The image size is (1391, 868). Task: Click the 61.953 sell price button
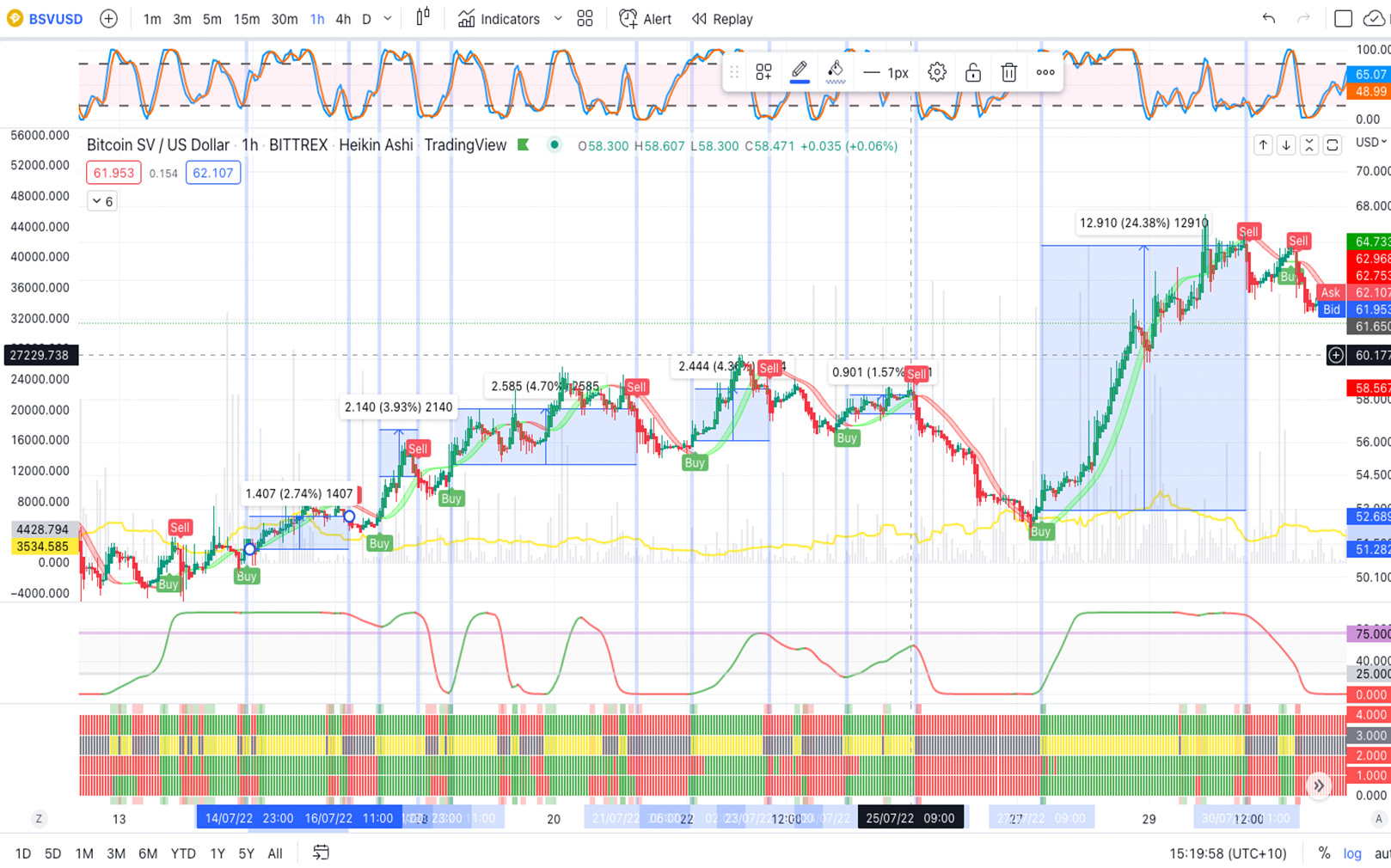[113, 173]
